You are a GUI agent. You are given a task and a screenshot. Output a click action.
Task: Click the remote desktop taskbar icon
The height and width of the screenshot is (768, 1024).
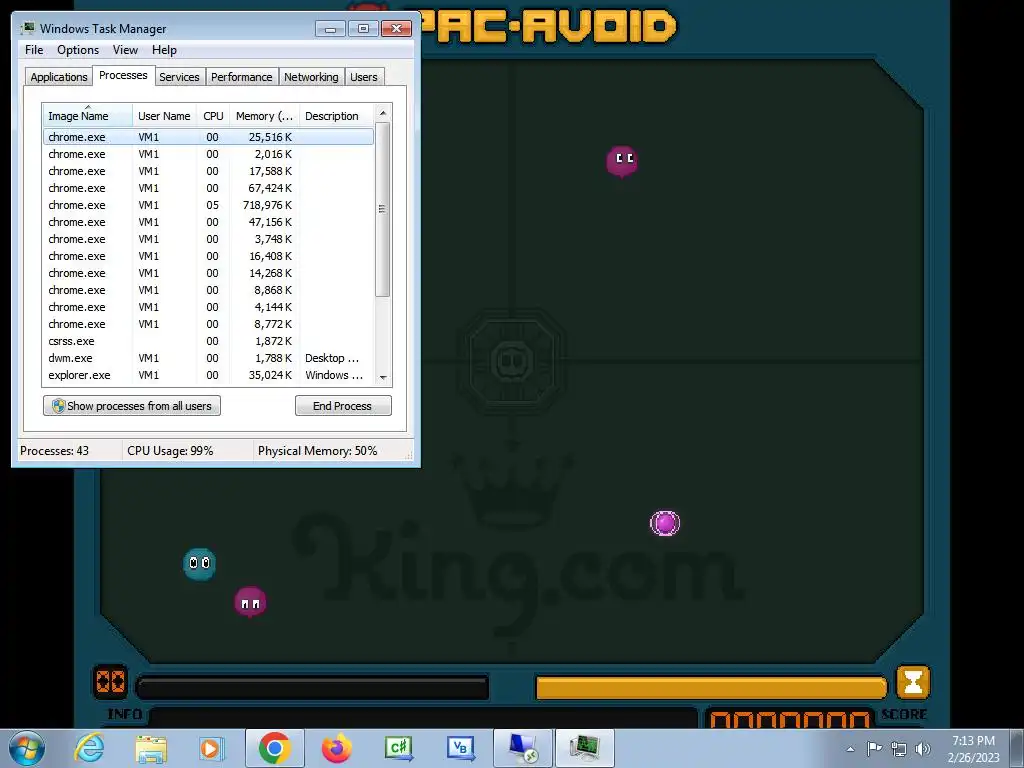point(522,748)
